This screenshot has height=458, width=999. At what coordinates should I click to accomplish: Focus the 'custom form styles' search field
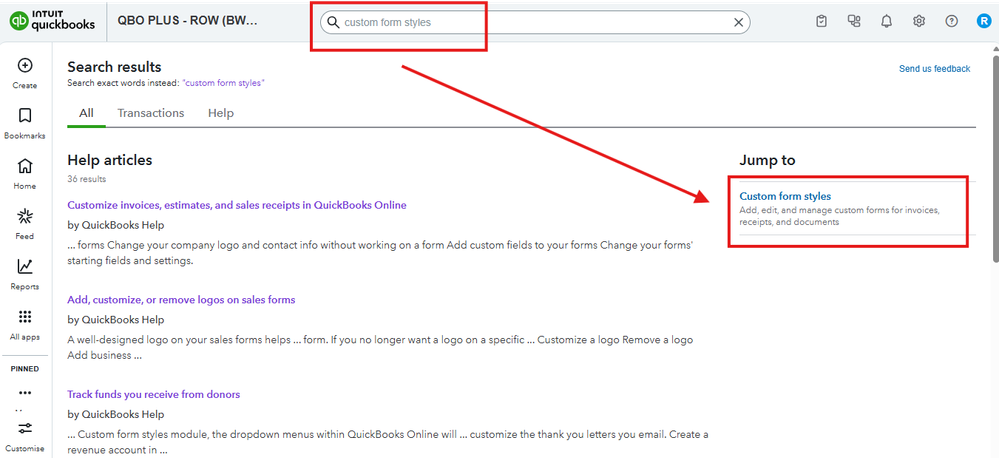tap(535, 22)
